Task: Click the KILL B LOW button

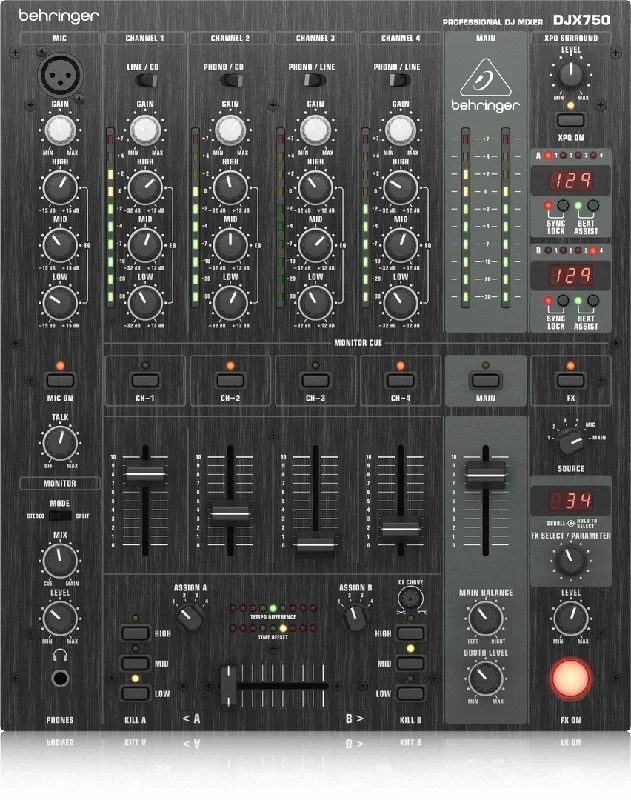Action: [x=411, y=693]
